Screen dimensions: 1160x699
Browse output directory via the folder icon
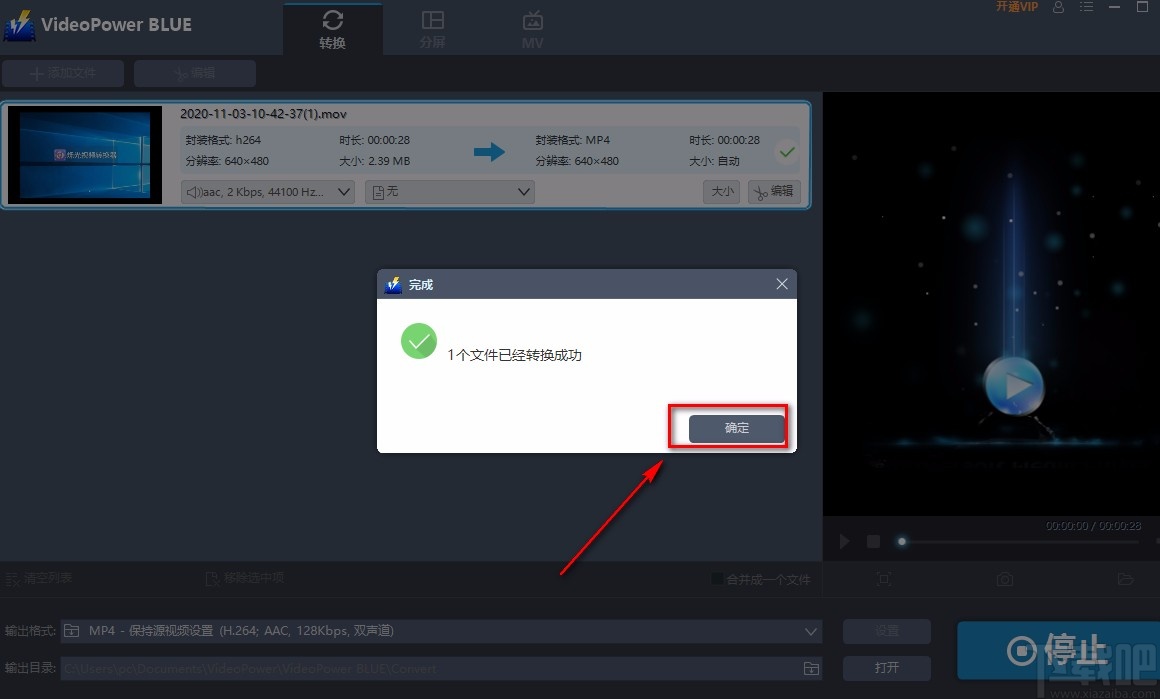(810, 668)
